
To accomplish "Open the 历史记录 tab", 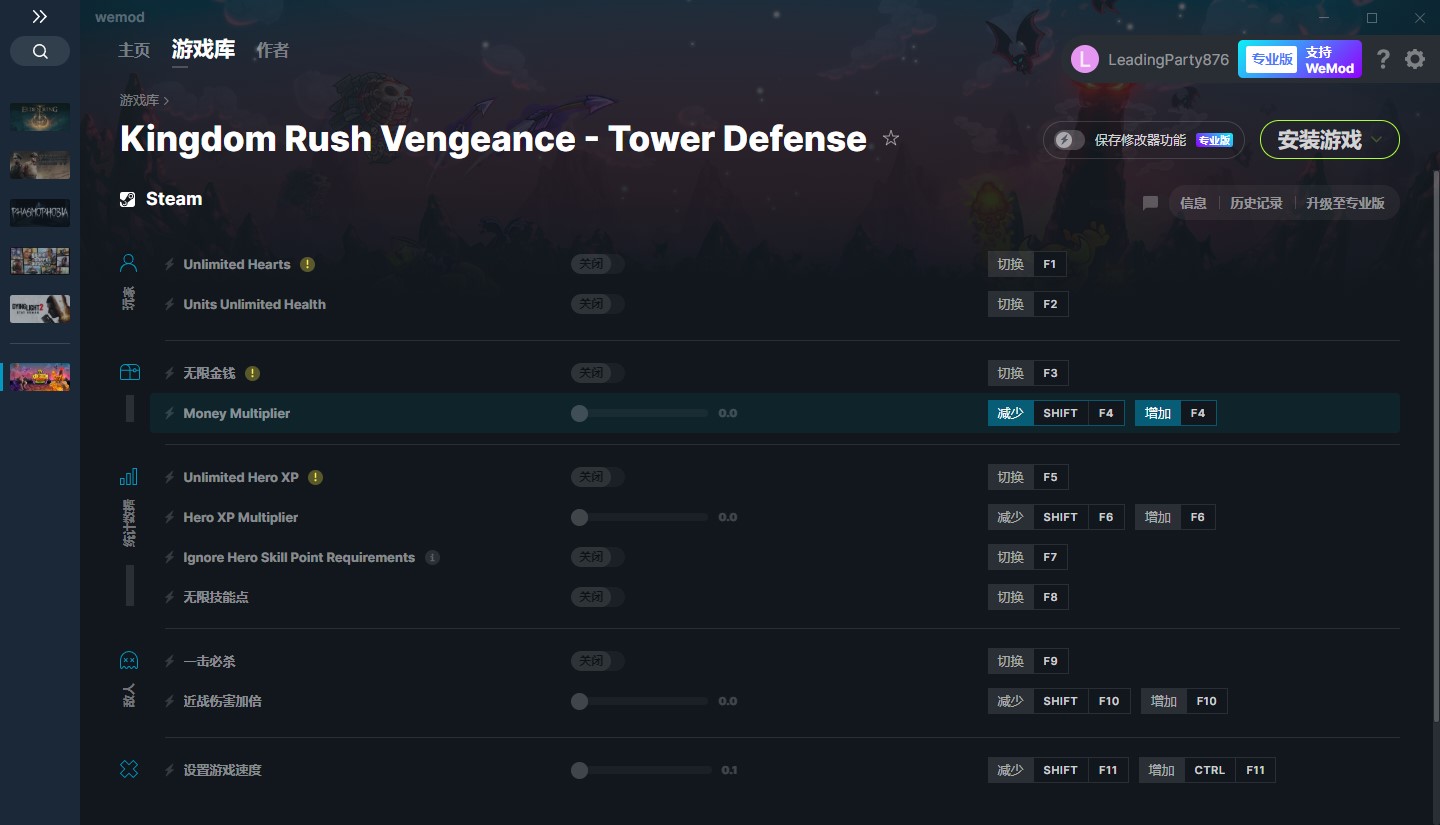I will click(x=1256, y=203).
